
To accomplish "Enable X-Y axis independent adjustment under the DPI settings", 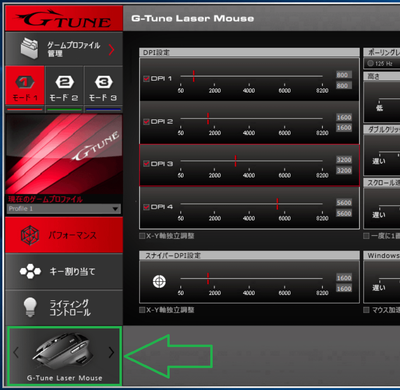I will tap(142, 236).
